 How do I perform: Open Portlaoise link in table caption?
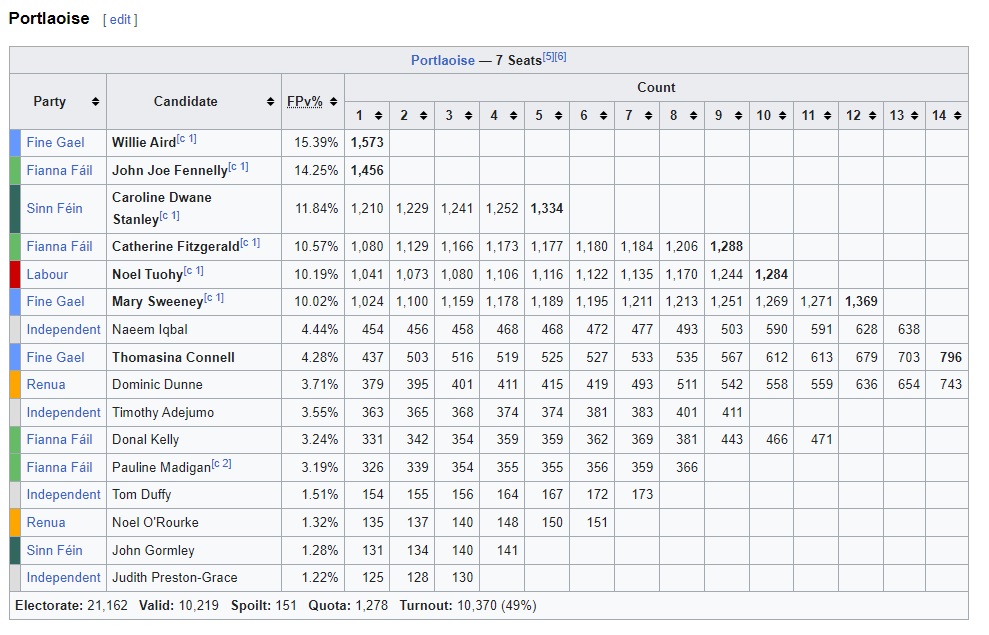point(443,60)
